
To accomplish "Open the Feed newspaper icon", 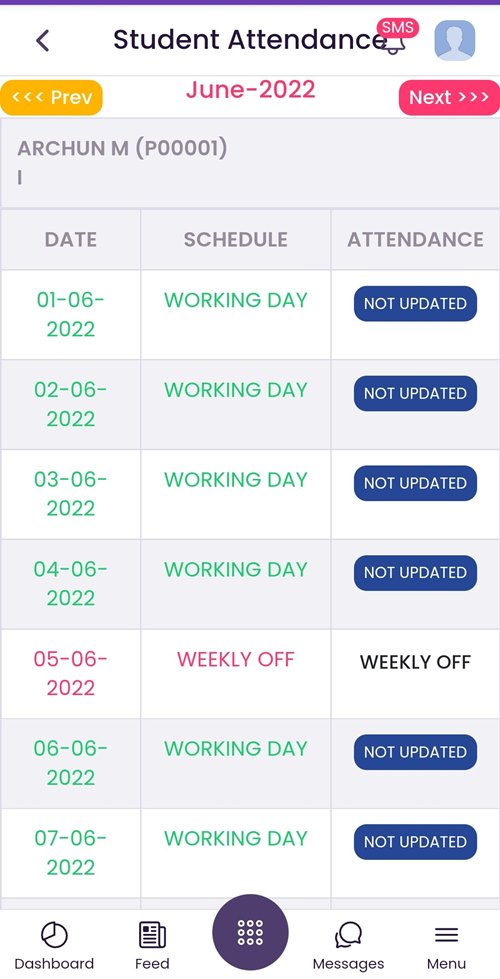I will (152, 935).
